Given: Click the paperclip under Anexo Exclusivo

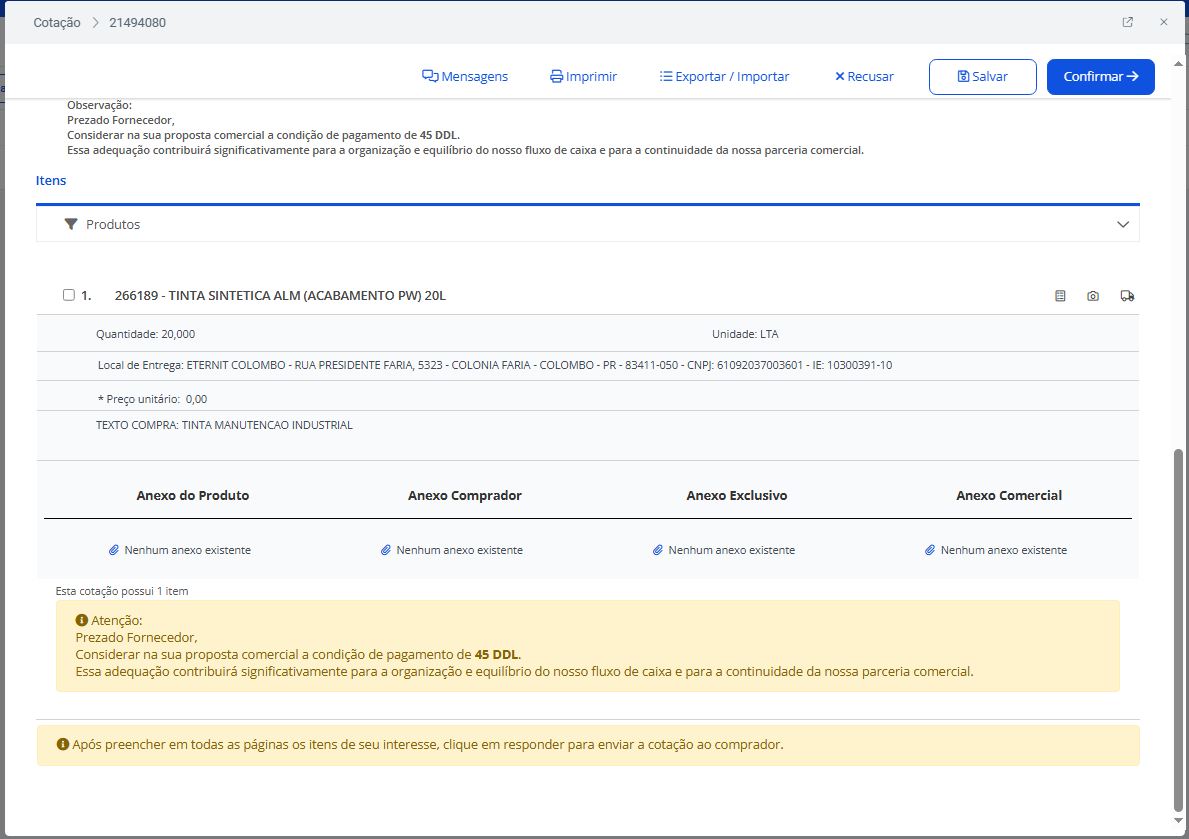Looking at the screenshot, I should tap(658, 550).
